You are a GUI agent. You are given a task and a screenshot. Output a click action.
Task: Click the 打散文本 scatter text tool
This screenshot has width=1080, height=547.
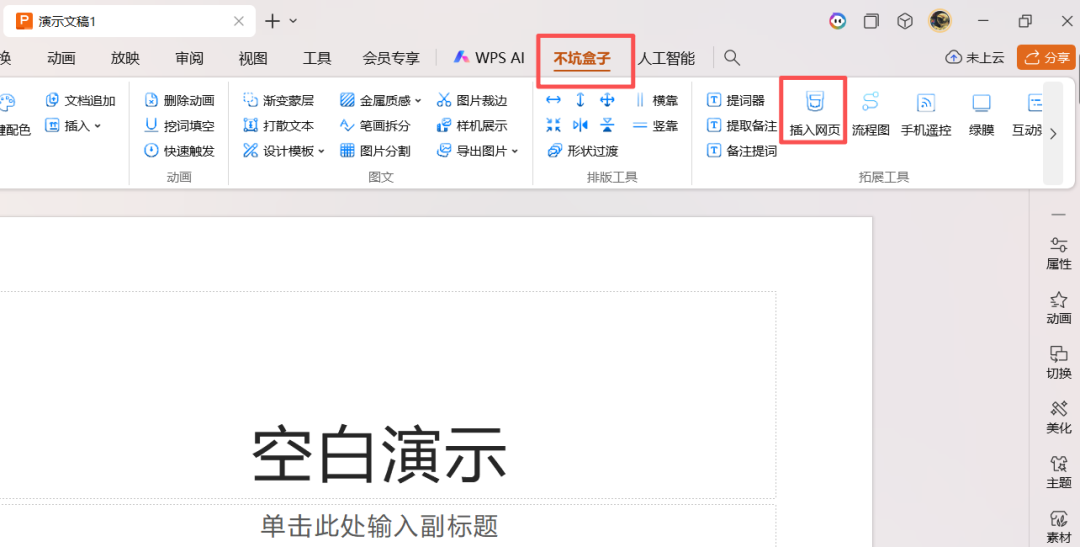click(278, 126)
